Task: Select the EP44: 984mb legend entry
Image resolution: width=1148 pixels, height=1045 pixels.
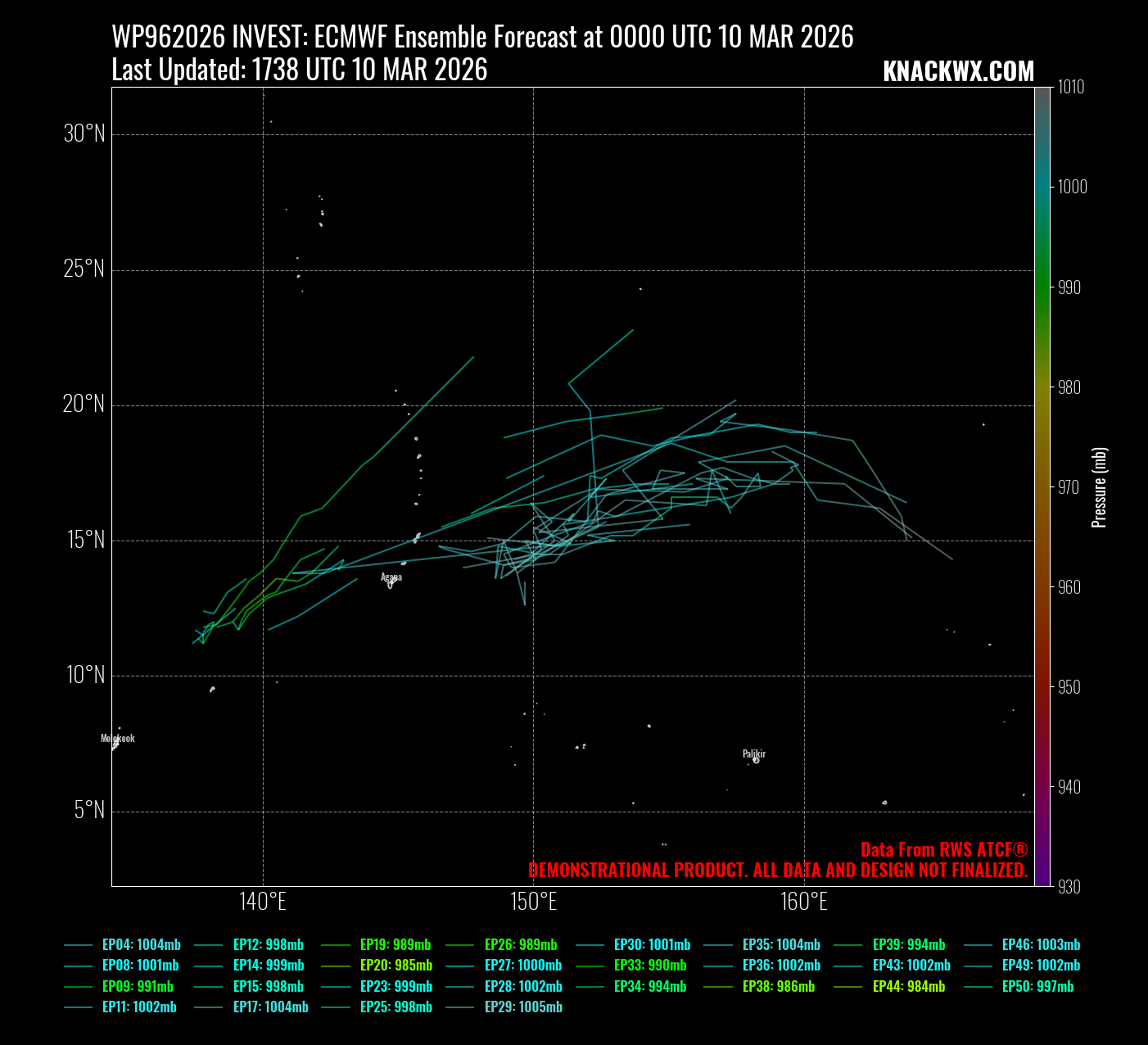Action: tap(908, 987)
